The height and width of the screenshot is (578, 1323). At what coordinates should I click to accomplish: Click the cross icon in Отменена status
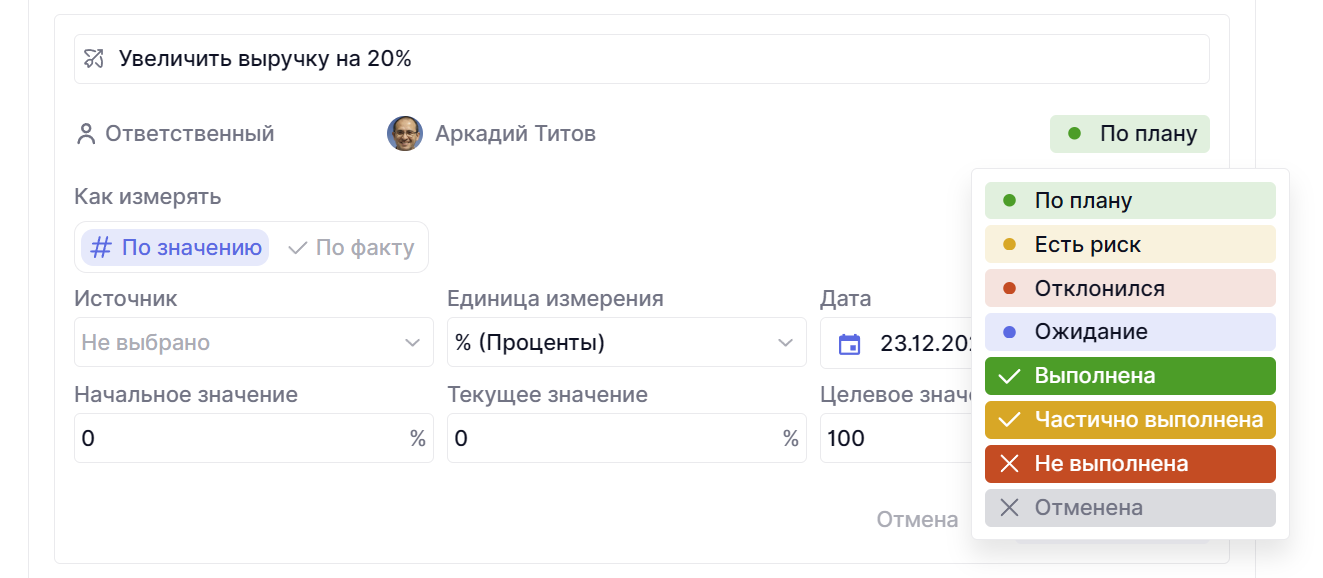click(1010, 508)
